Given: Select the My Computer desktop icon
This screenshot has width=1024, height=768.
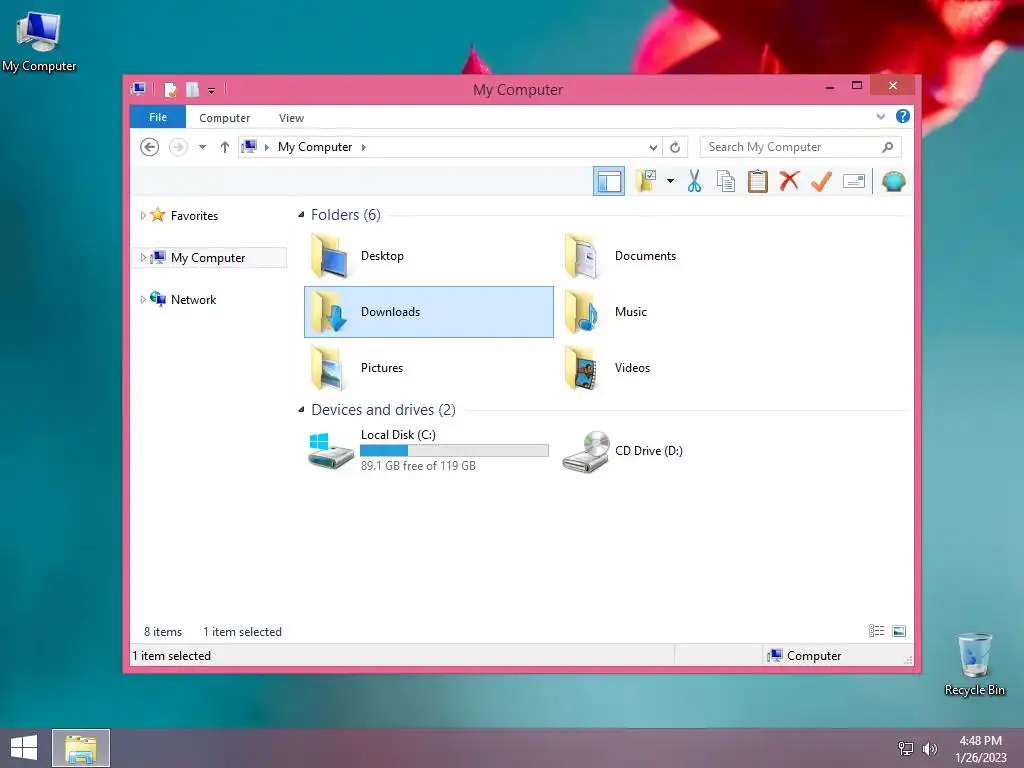Looking at the screenshot, I should [x=39, y=40].
